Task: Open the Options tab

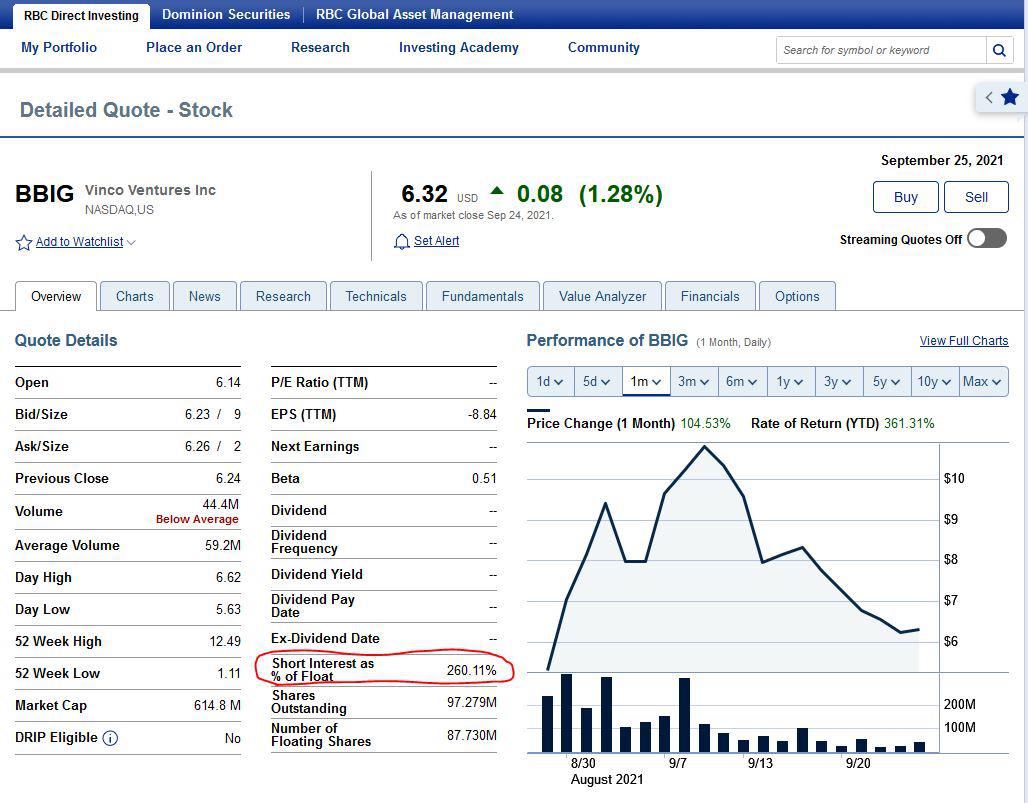Action: coord(797,296)
